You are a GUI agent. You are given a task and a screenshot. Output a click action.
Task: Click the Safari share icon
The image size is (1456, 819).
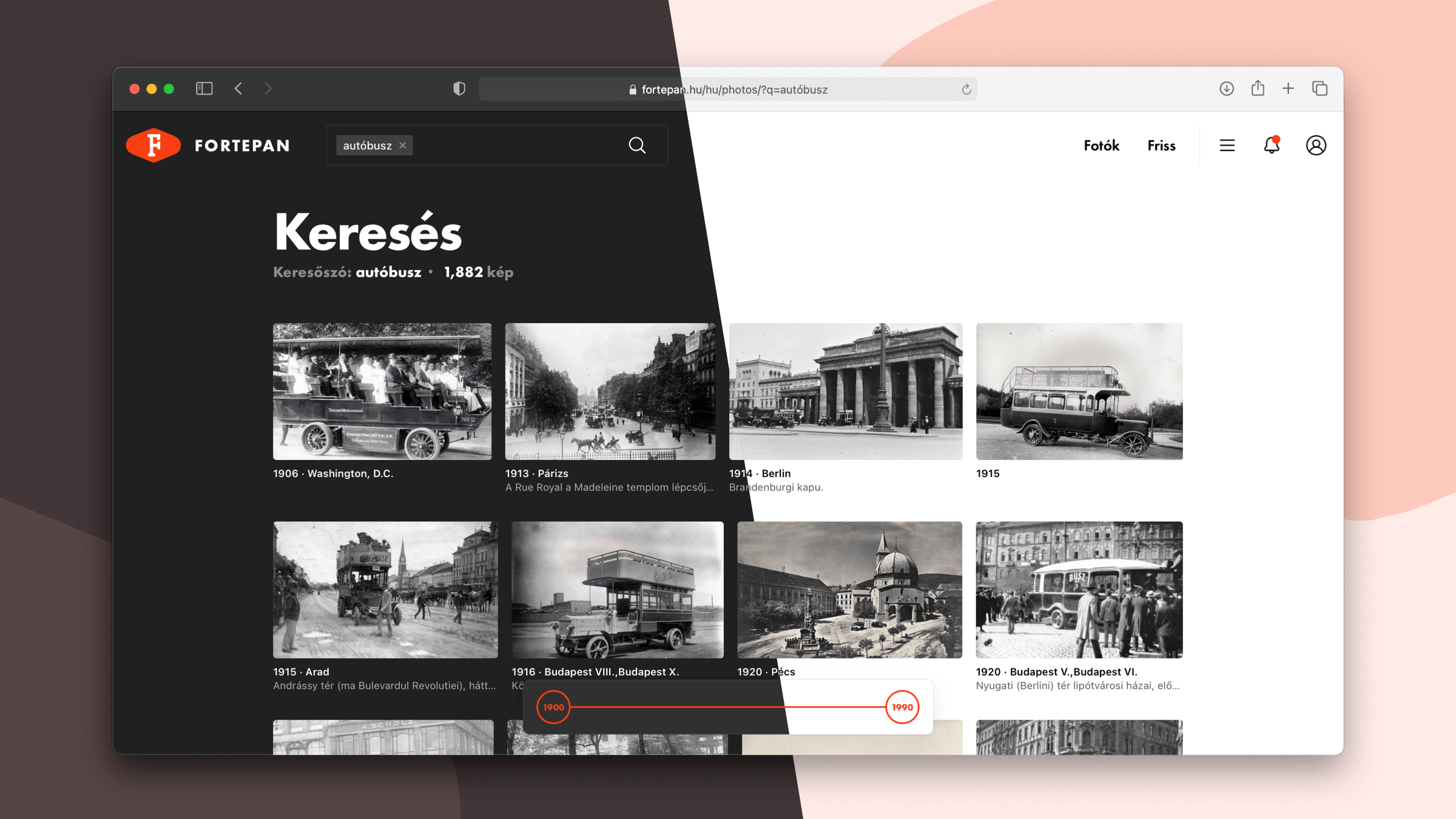[1258, 89]
